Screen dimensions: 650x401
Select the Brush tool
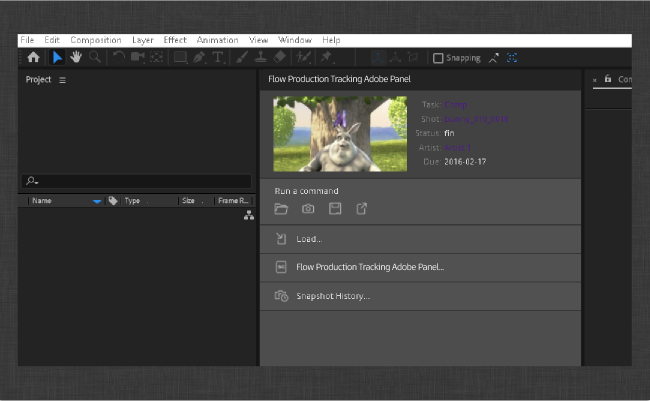click(x=242, y=57)
